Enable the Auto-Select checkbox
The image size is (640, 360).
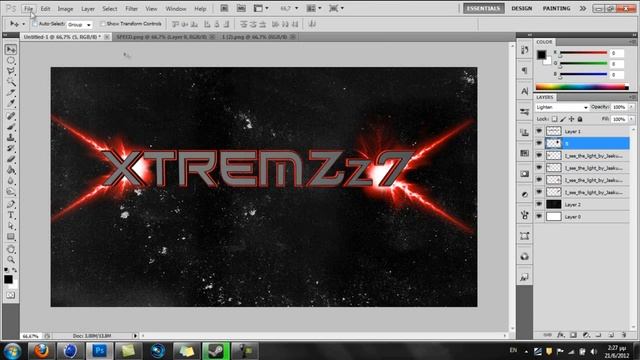pyautogui.click(x=35, y=24)
